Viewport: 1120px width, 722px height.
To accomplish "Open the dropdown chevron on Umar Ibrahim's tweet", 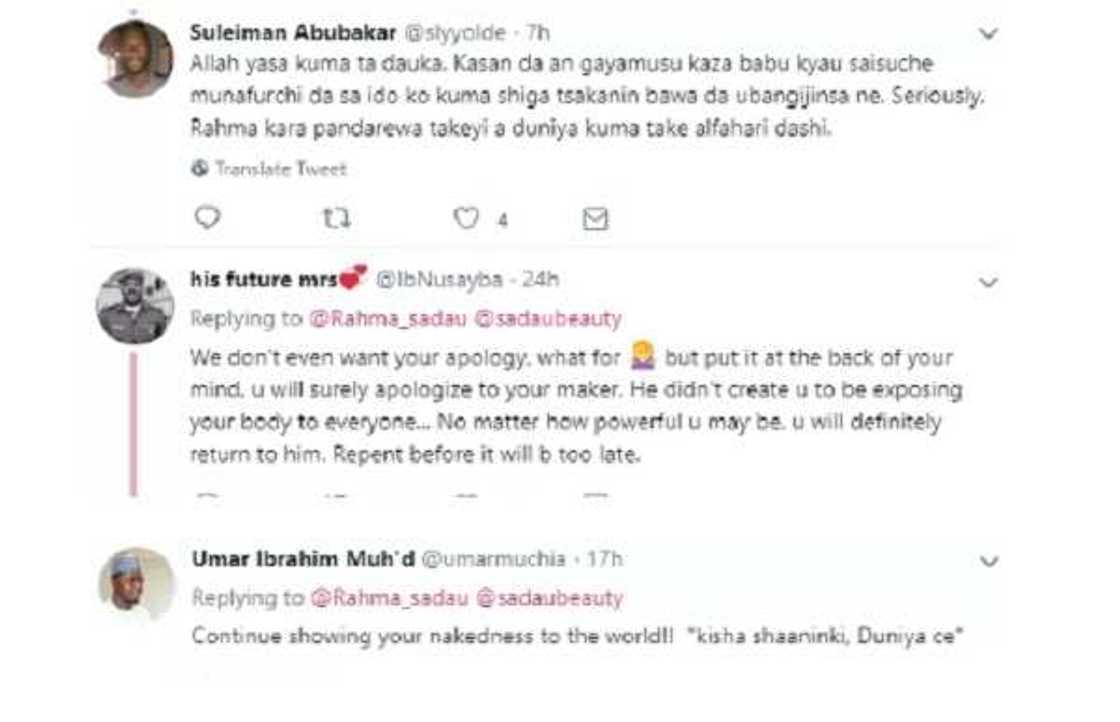I will point(989,561).
